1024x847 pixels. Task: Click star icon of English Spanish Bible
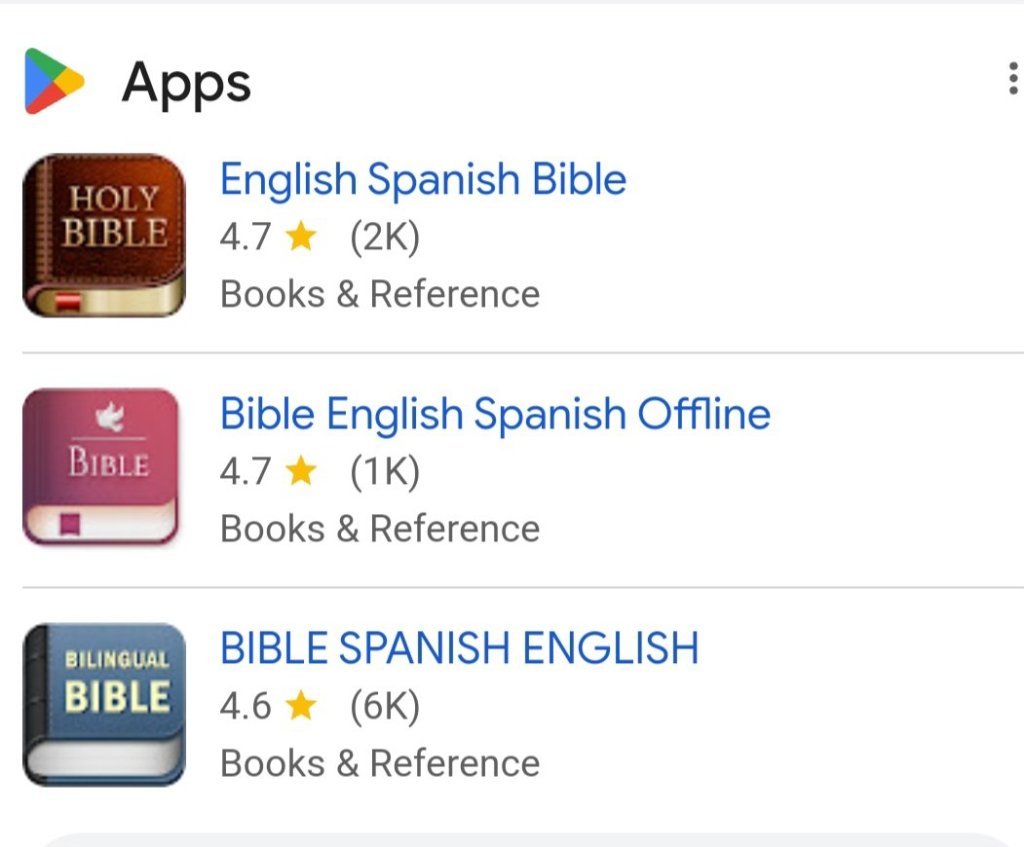(x=300, y=238)
